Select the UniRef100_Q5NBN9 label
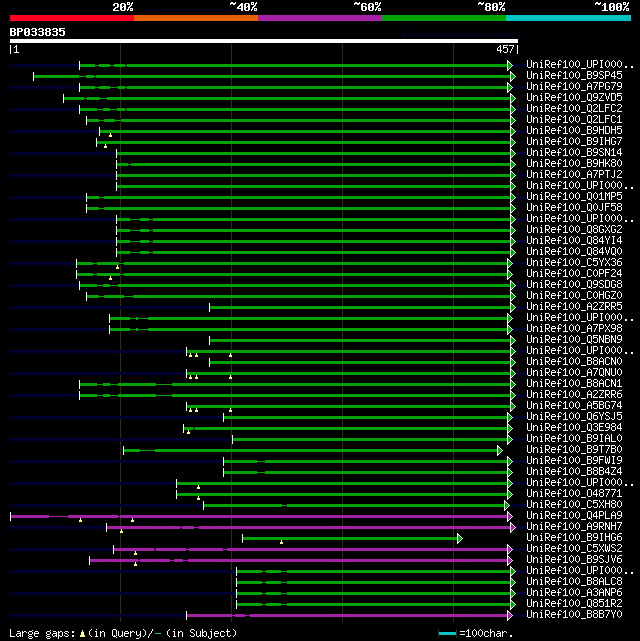Screen dimensions: 640x641 (574, 340)
